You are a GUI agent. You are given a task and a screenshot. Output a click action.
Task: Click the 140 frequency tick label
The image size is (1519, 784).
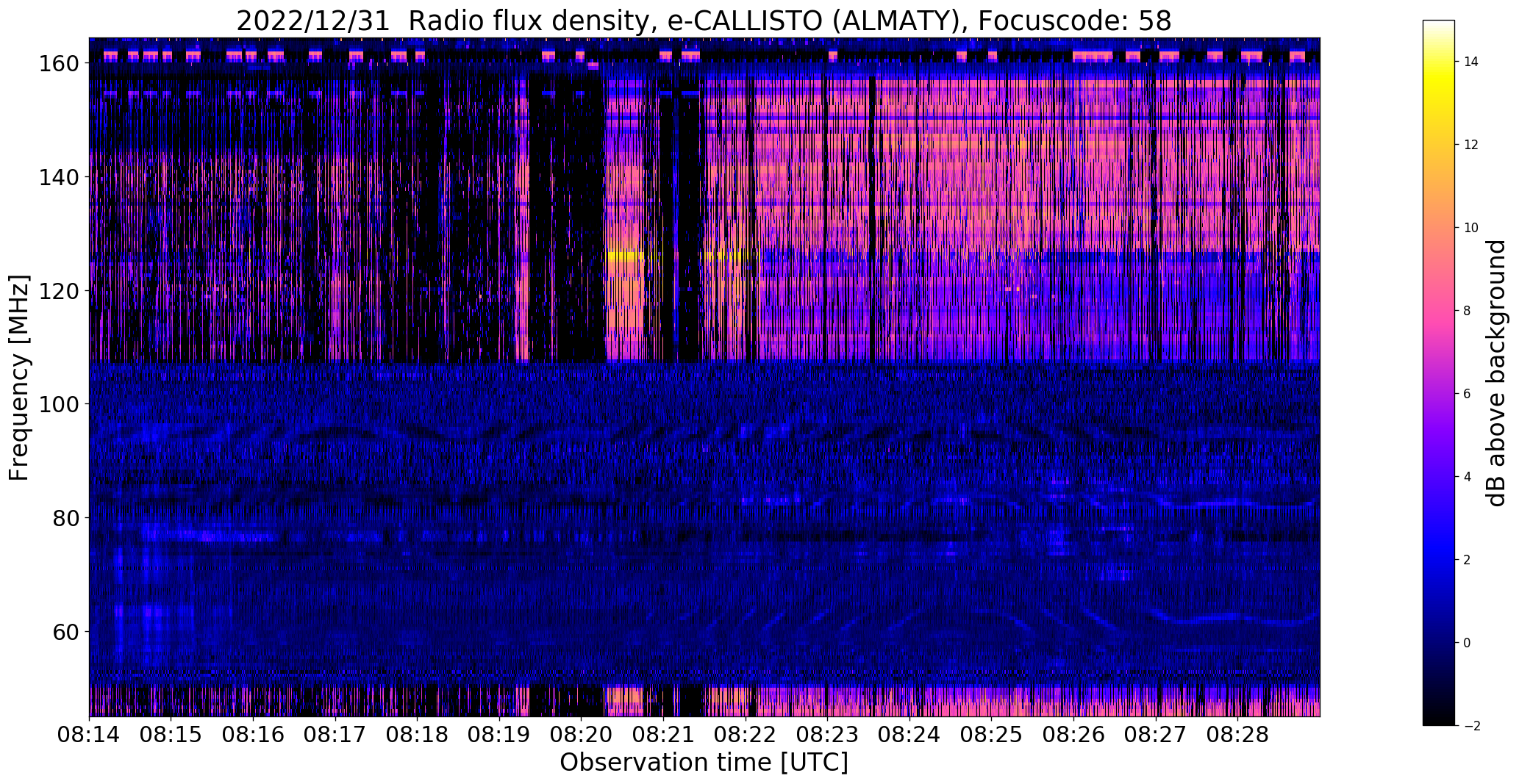coord(59,177)
